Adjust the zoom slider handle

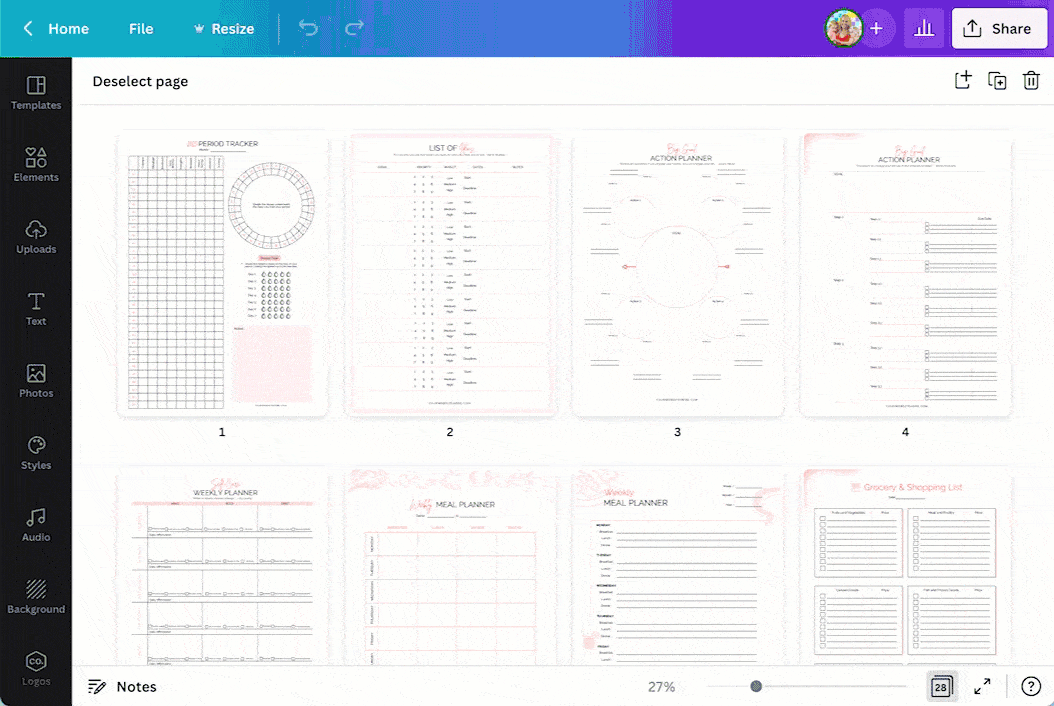(x=756, y=687)
